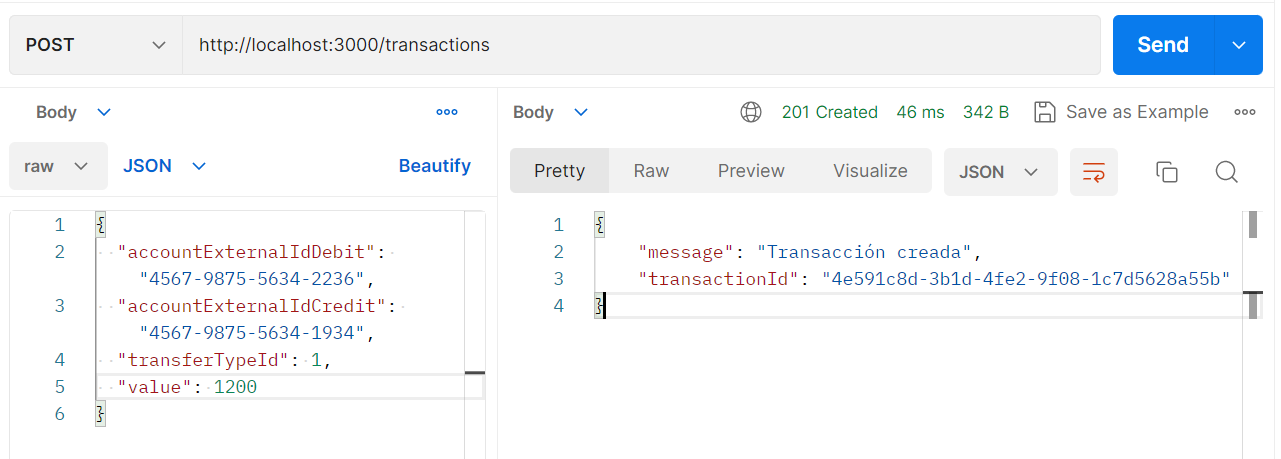Image resolution: width=1281 pixels, height=459 pixels.
Task: Beautify the request body
Action: 435,166
